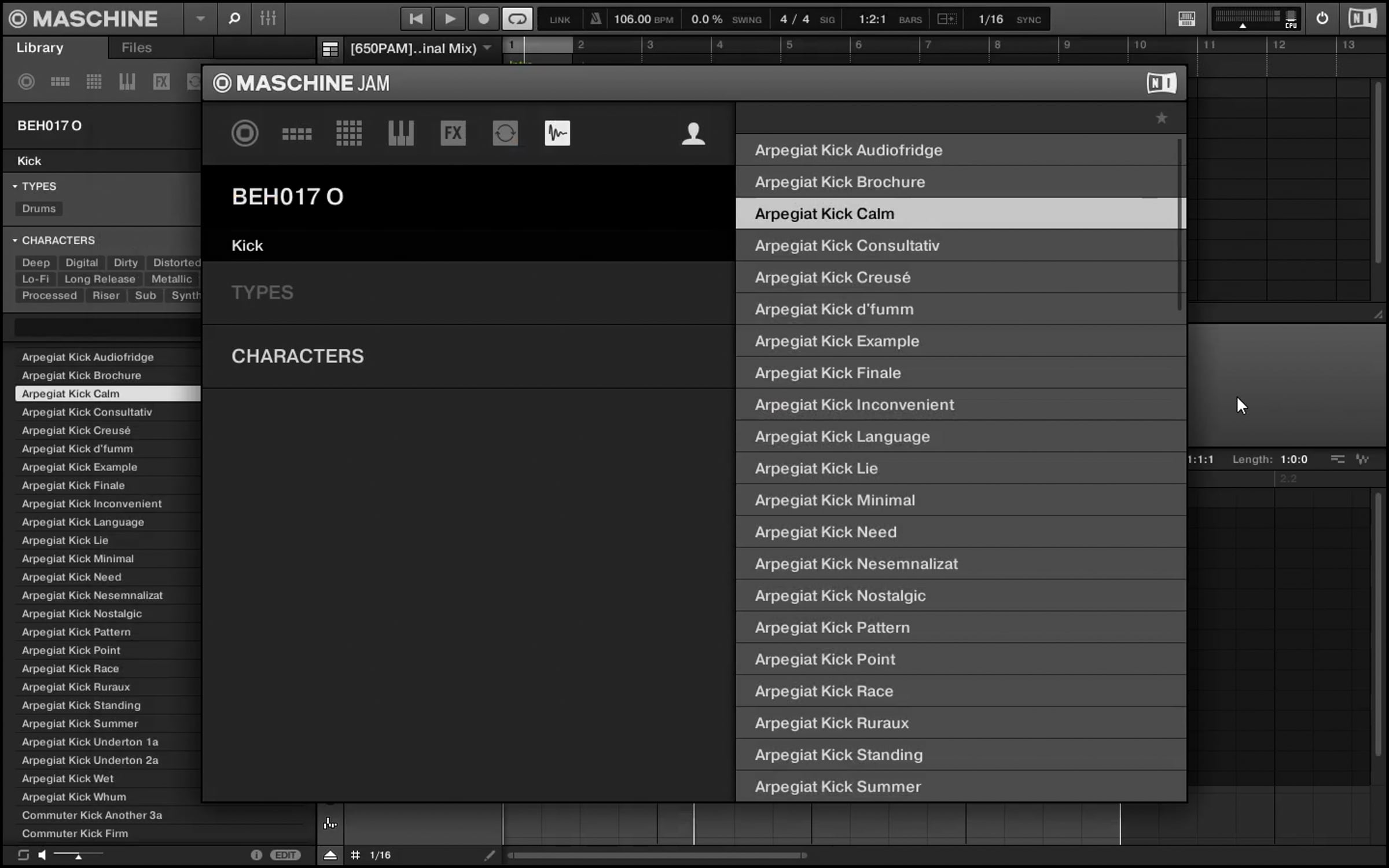Open the project name dropdown arrow
This screenshot has height=868, width=1389.
click(487, 48)
